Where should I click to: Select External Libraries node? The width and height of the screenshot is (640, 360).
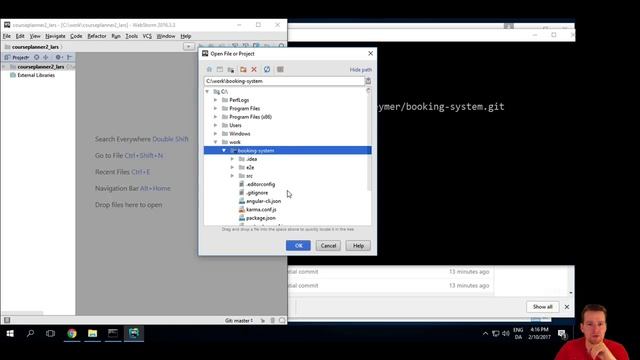pos(32,75)
